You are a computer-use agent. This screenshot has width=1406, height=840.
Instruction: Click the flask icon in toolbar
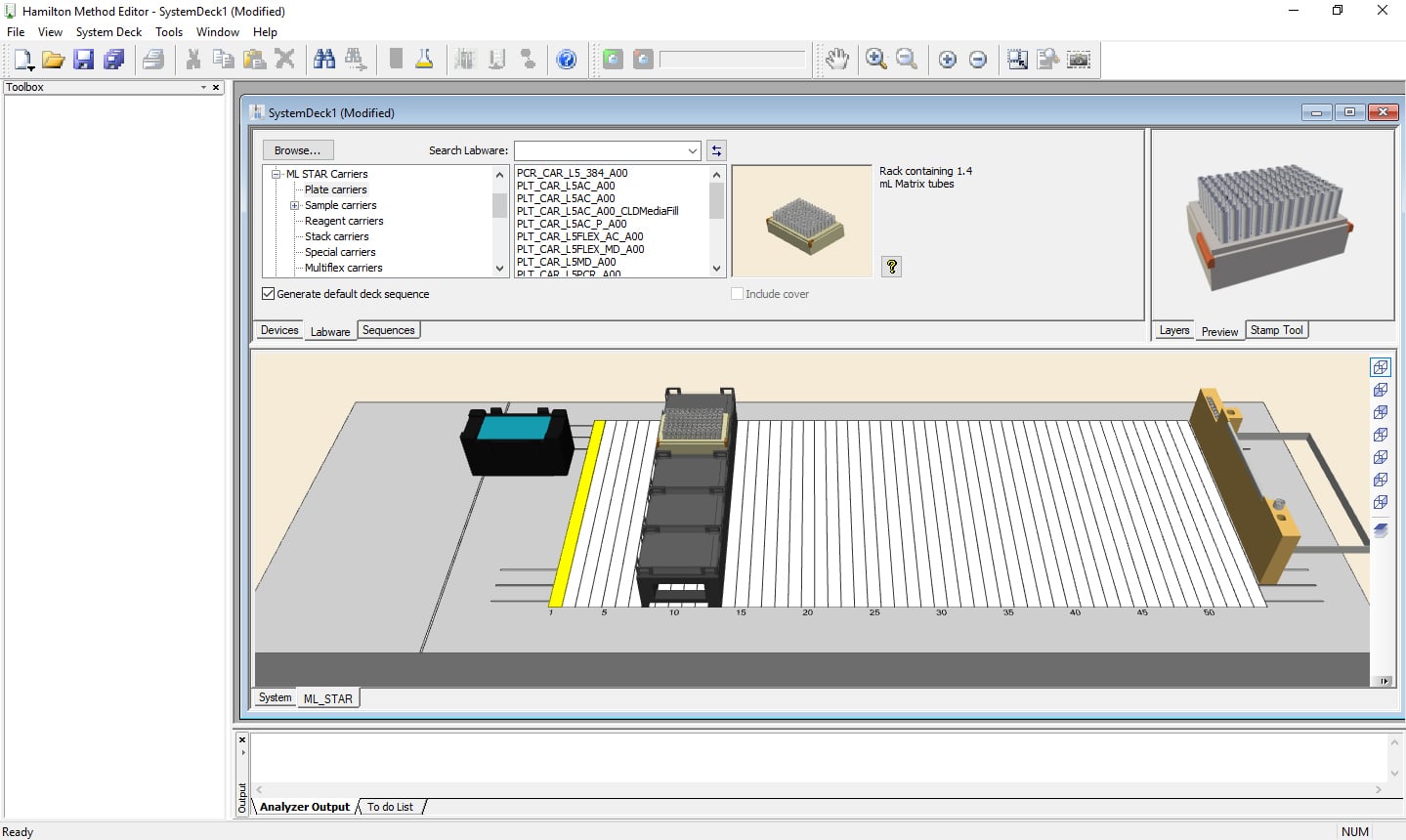pos(424,60)
